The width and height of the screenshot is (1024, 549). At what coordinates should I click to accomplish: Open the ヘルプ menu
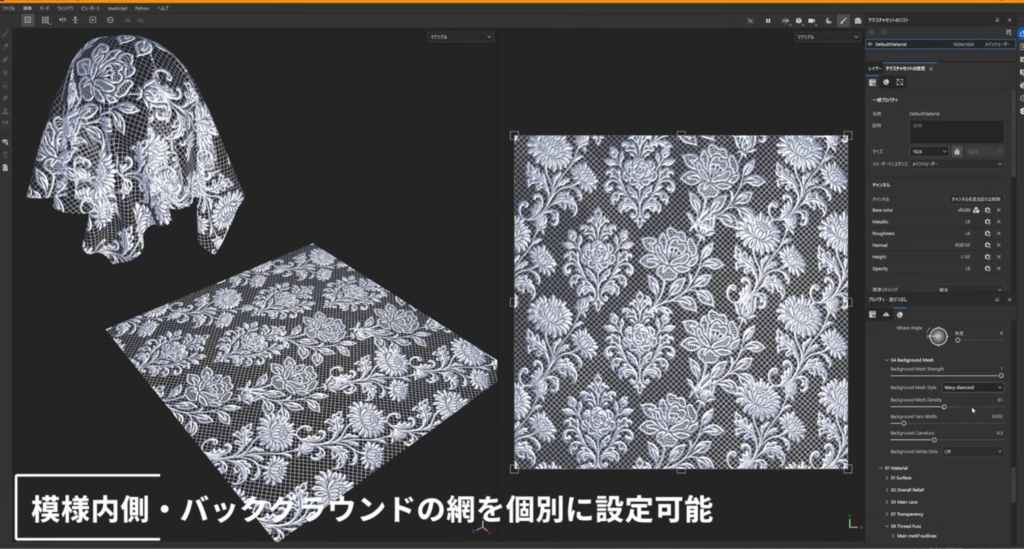[x=163, y=8]
